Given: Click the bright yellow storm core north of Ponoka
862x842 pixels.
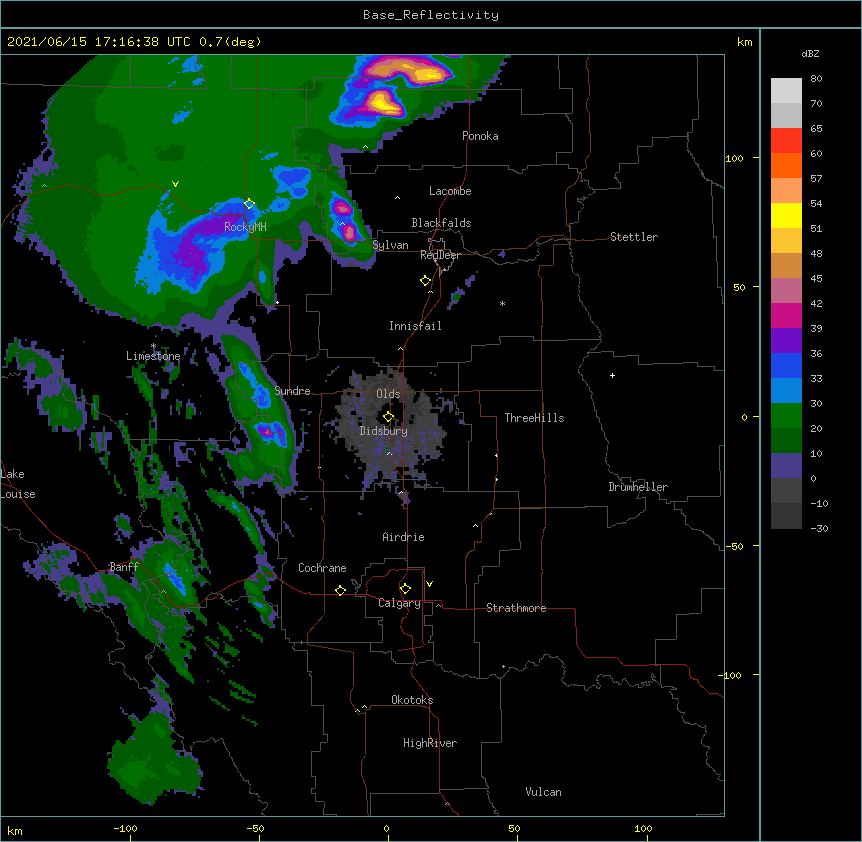Looking at the screenshot, I should coord(382,103).
